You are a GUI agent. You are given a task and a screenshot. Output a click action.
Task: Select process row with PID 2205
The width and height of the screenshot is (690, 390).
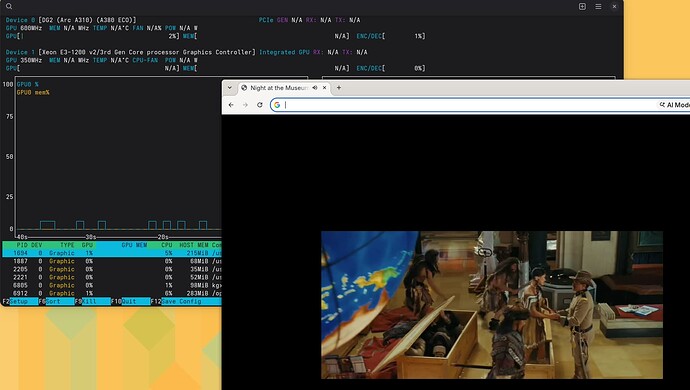[112, 269]
